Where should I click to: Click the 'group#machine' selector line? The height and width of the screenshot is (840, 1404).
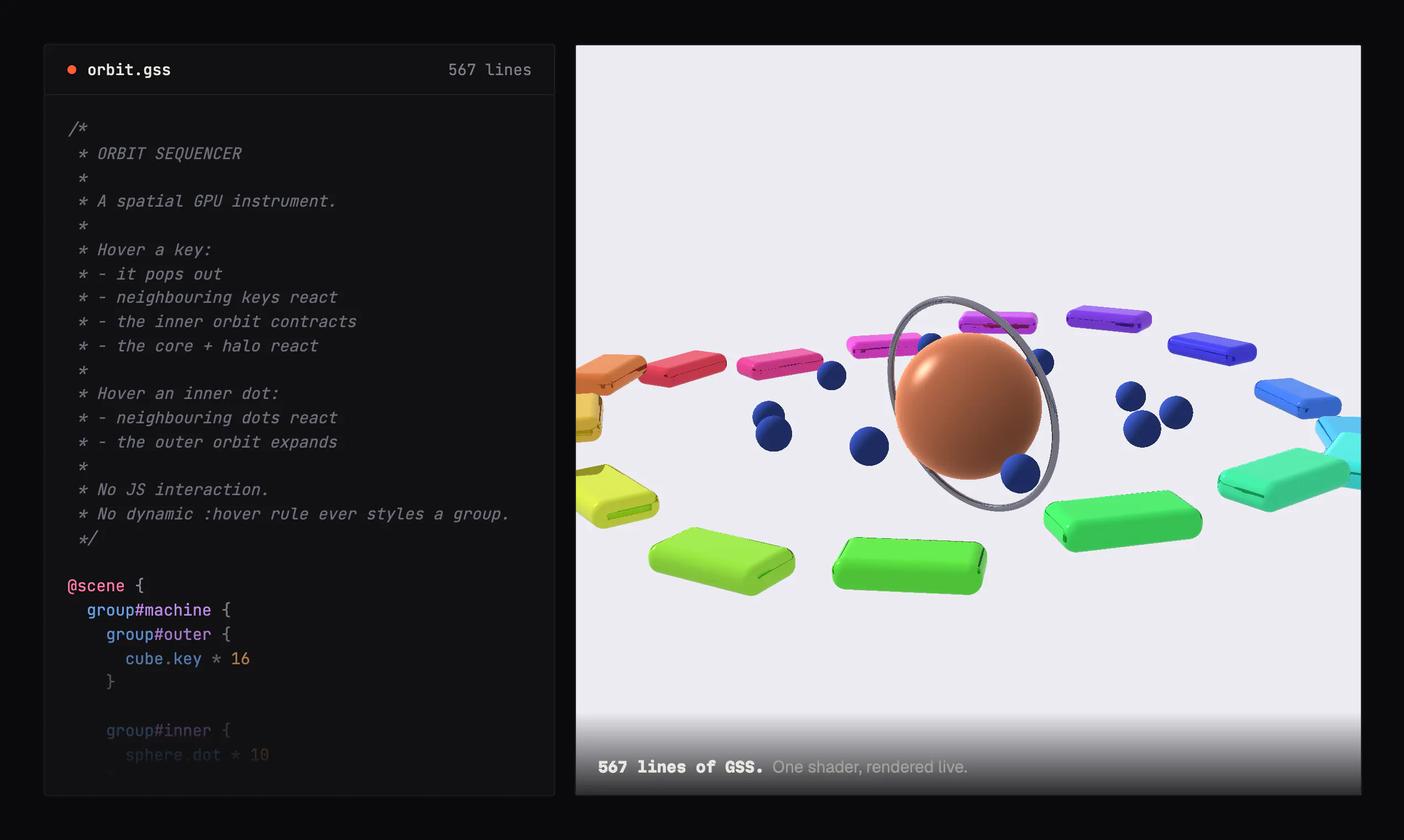[x=159, y=610]
